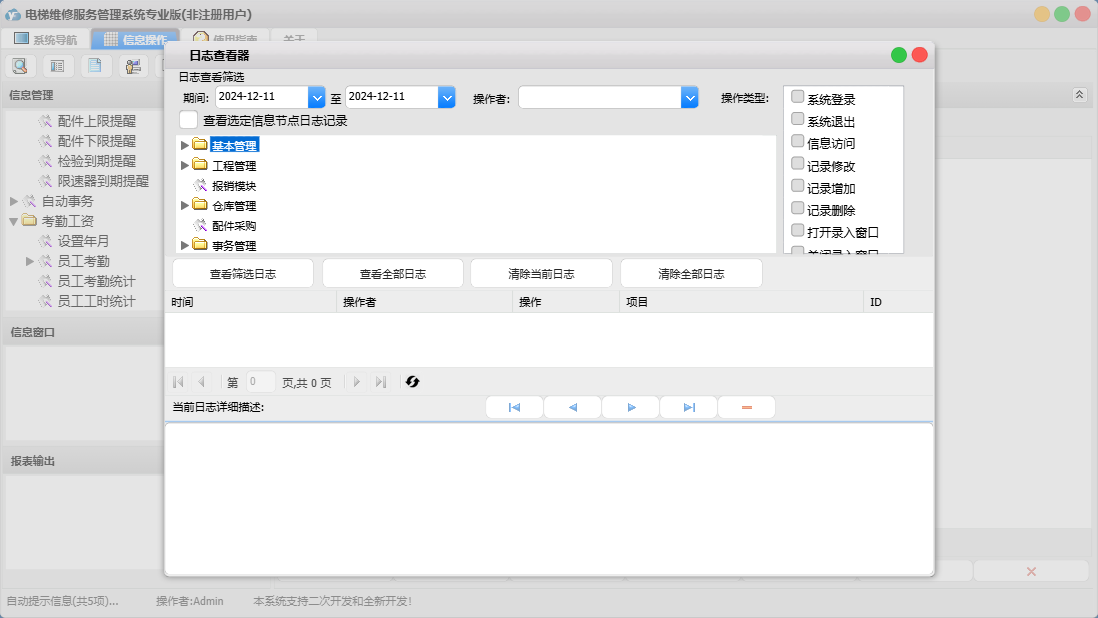Click the red minus delete log button
The width and height of the screenshot is (1098, 618).
click(x=746, y=408)
